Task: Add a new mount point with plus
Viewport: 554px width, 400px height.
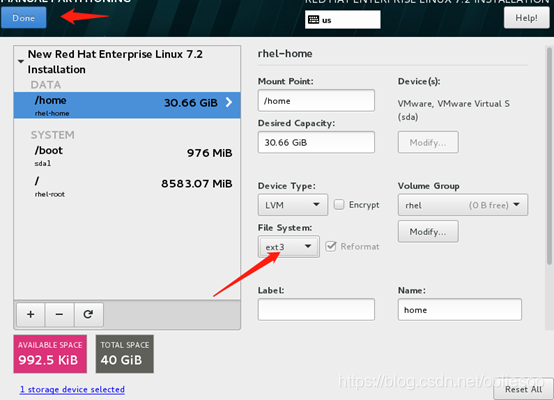Action: coord(31,314)
